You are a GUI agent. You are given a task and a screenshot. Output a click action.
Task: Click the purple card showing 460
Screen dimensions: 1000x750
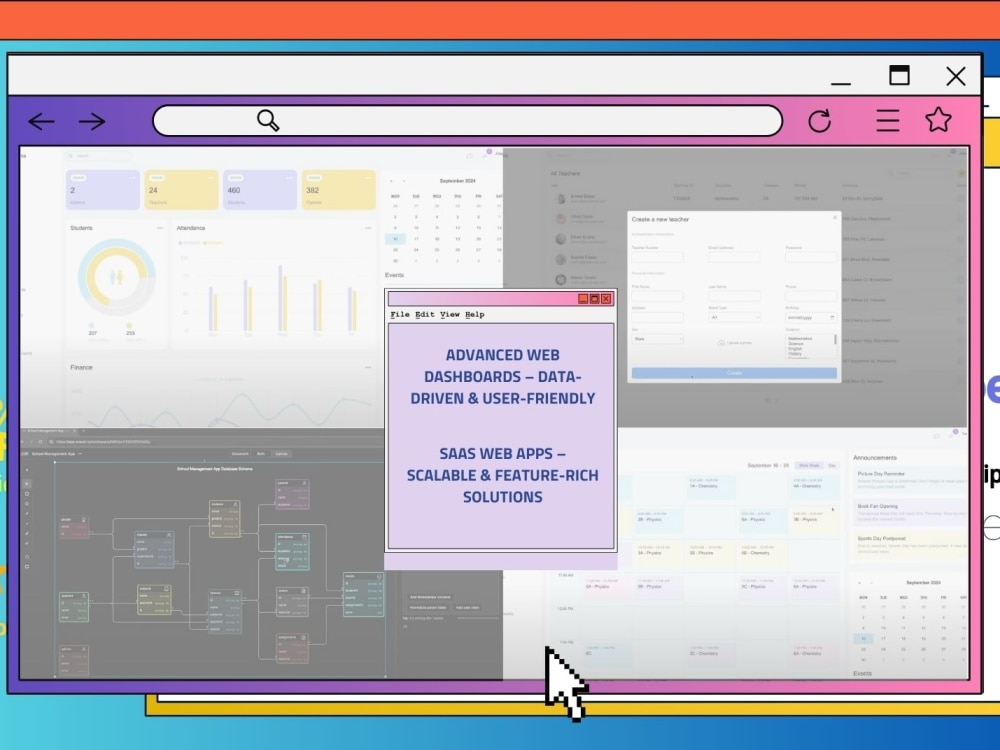[x=260, y=190]
